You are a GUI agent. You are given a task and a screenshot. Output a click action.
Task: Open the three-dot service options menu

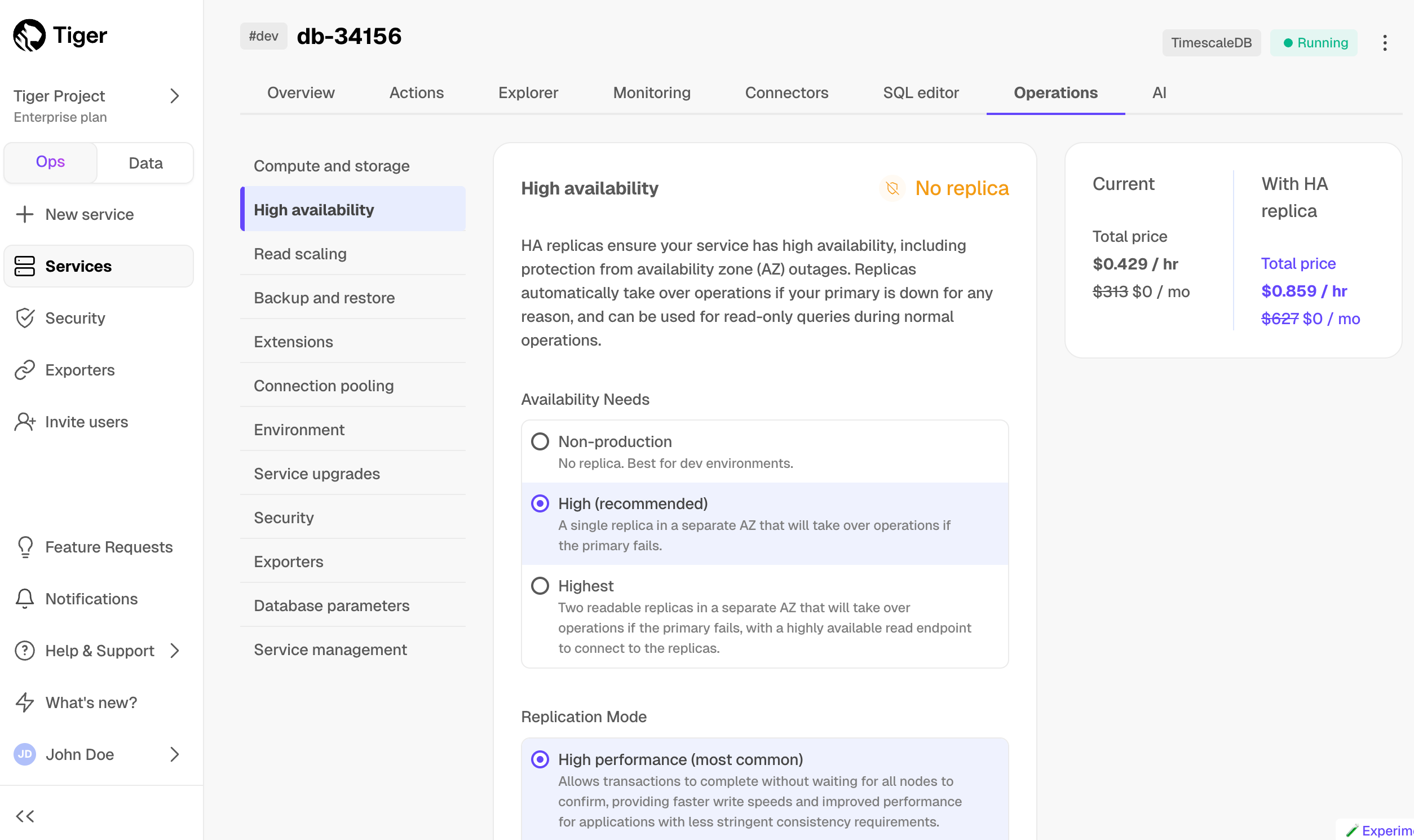[x=1384, y=43]
